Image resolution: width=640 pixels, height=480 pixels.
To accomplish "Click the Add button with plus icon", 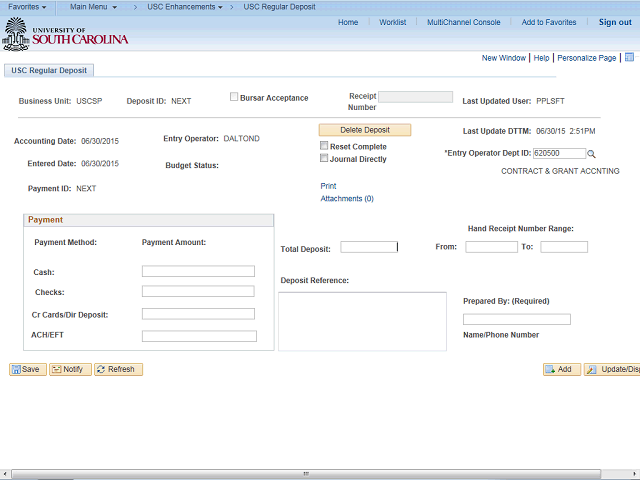I will (x=562, y=369).
